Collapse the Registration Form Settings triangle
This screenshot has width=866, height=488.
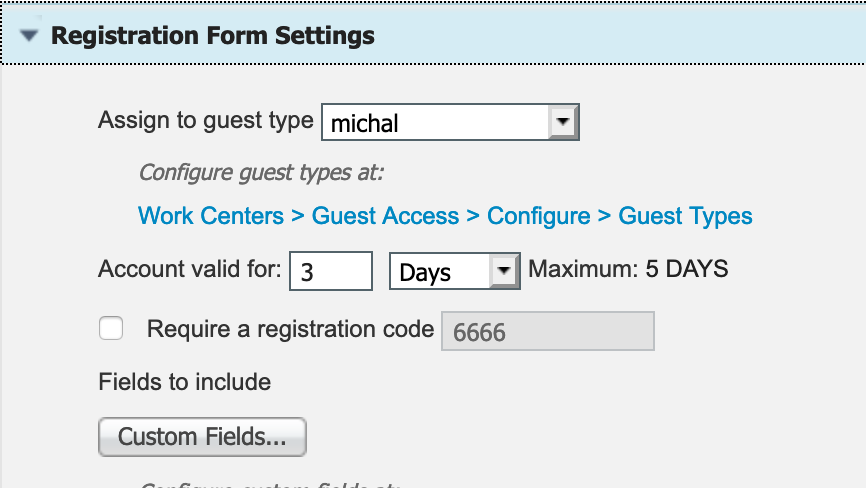point(30,37)
